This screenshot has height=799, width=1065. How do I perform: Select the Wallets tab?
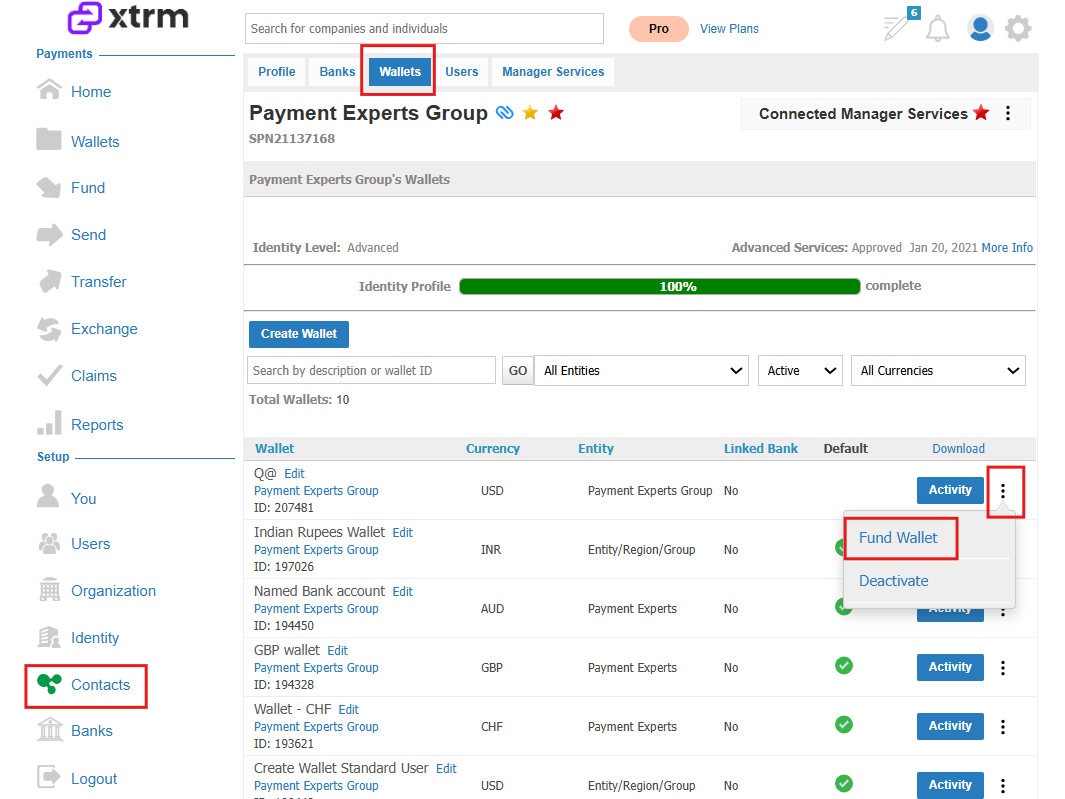(400, 72)
